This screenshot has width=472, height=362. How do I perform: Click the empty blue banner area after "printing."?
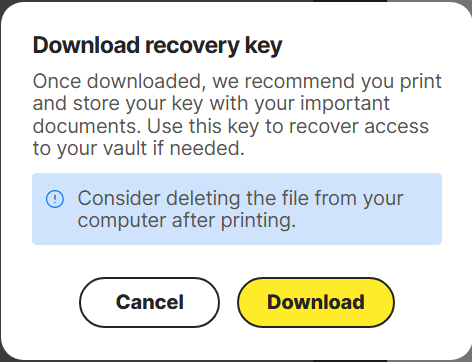(x=367, y=221)
